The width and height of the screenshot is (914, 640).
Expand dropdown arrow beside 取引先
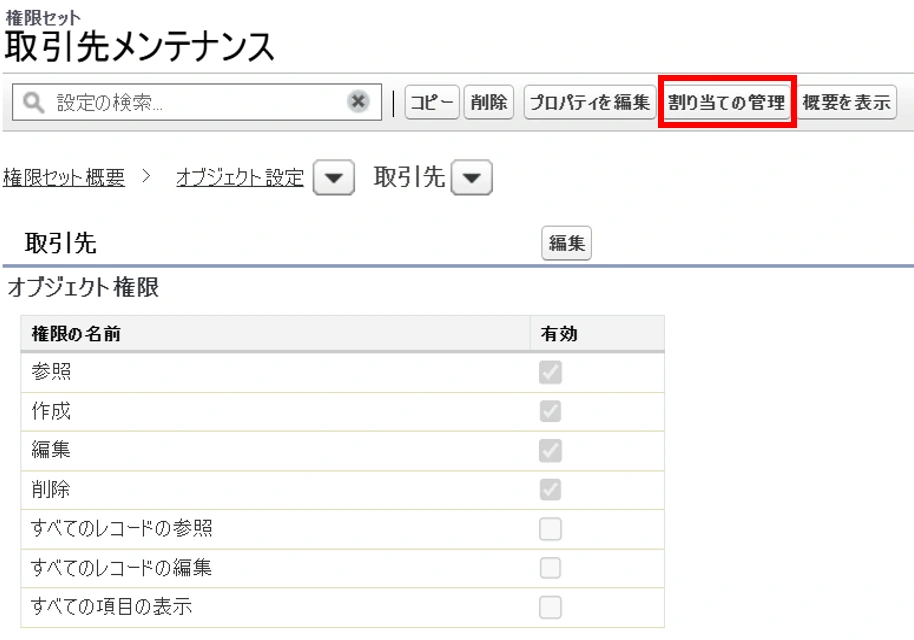(472, 177)
